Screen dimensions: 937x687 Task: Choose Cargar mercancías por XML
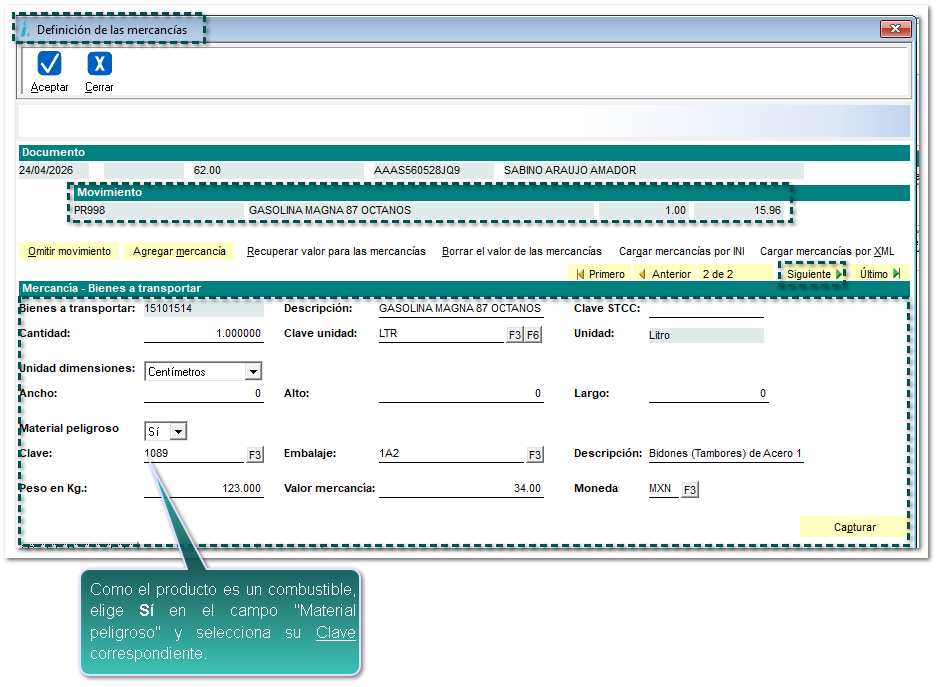coord(827,252)
